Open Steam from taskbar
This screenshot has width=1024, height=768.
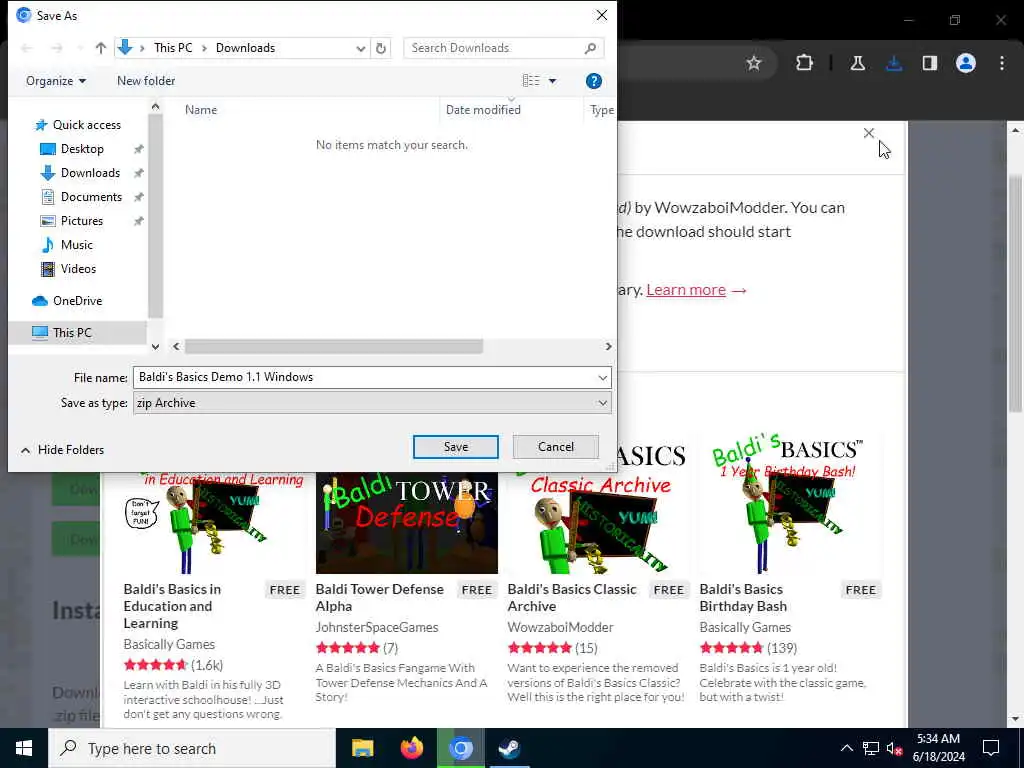(509, 748)
